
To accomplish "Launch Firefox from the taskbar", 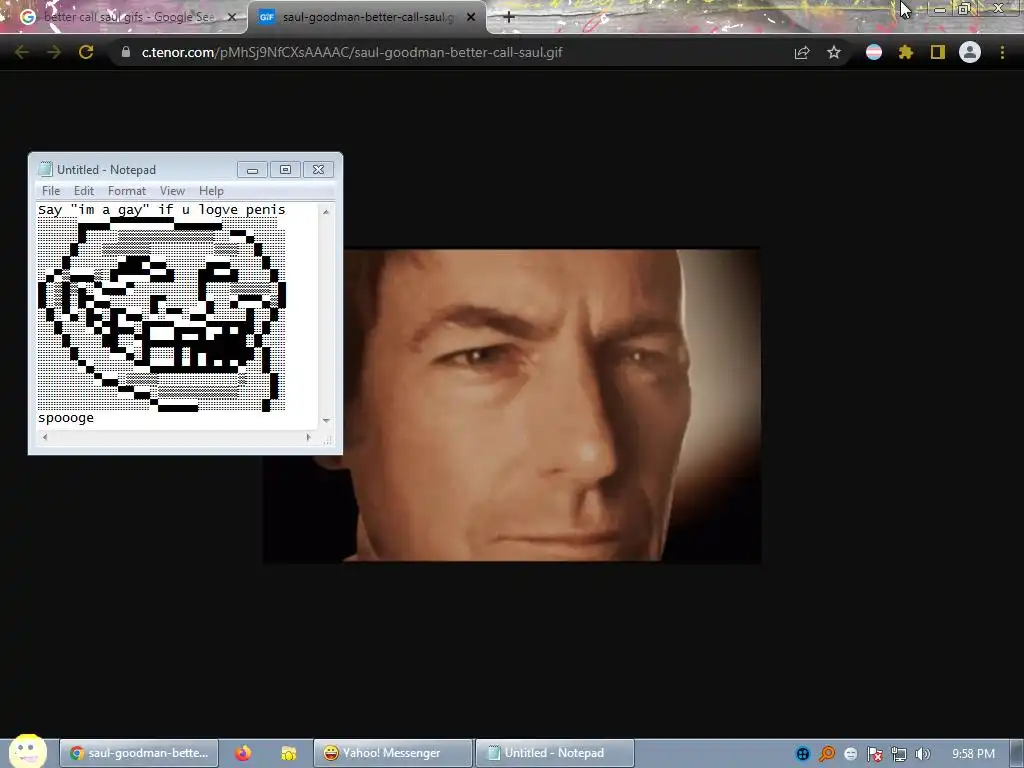I will pos(243,753).
